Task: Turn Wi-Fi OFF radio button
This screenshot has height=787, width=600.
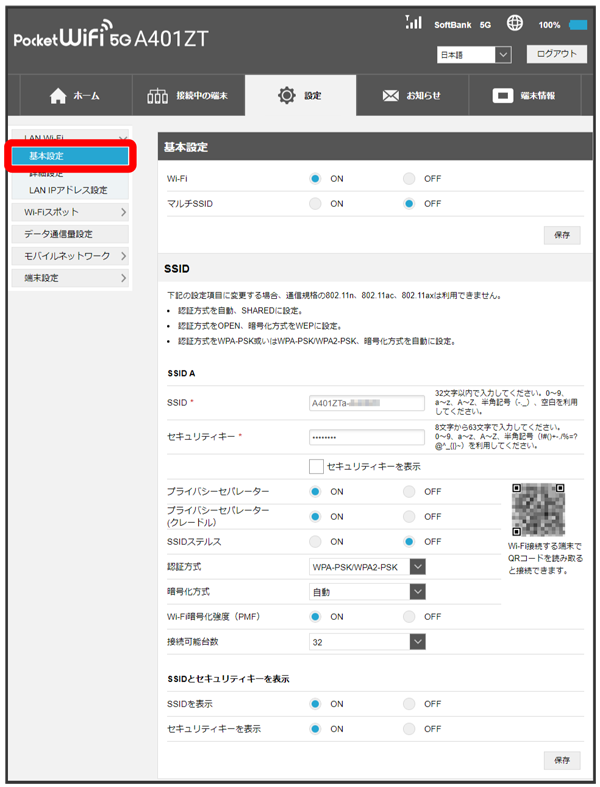Action: pyautogui.click(x=409, y=179)
